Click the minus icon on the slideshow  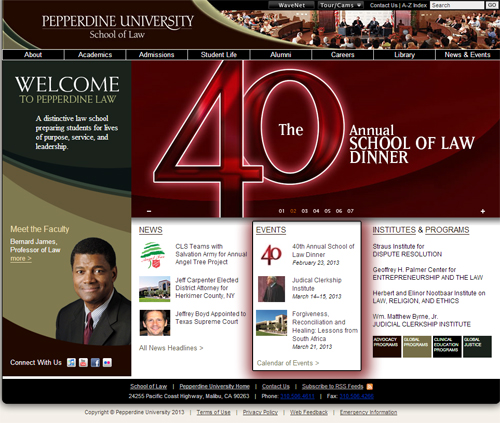[149, 211]
